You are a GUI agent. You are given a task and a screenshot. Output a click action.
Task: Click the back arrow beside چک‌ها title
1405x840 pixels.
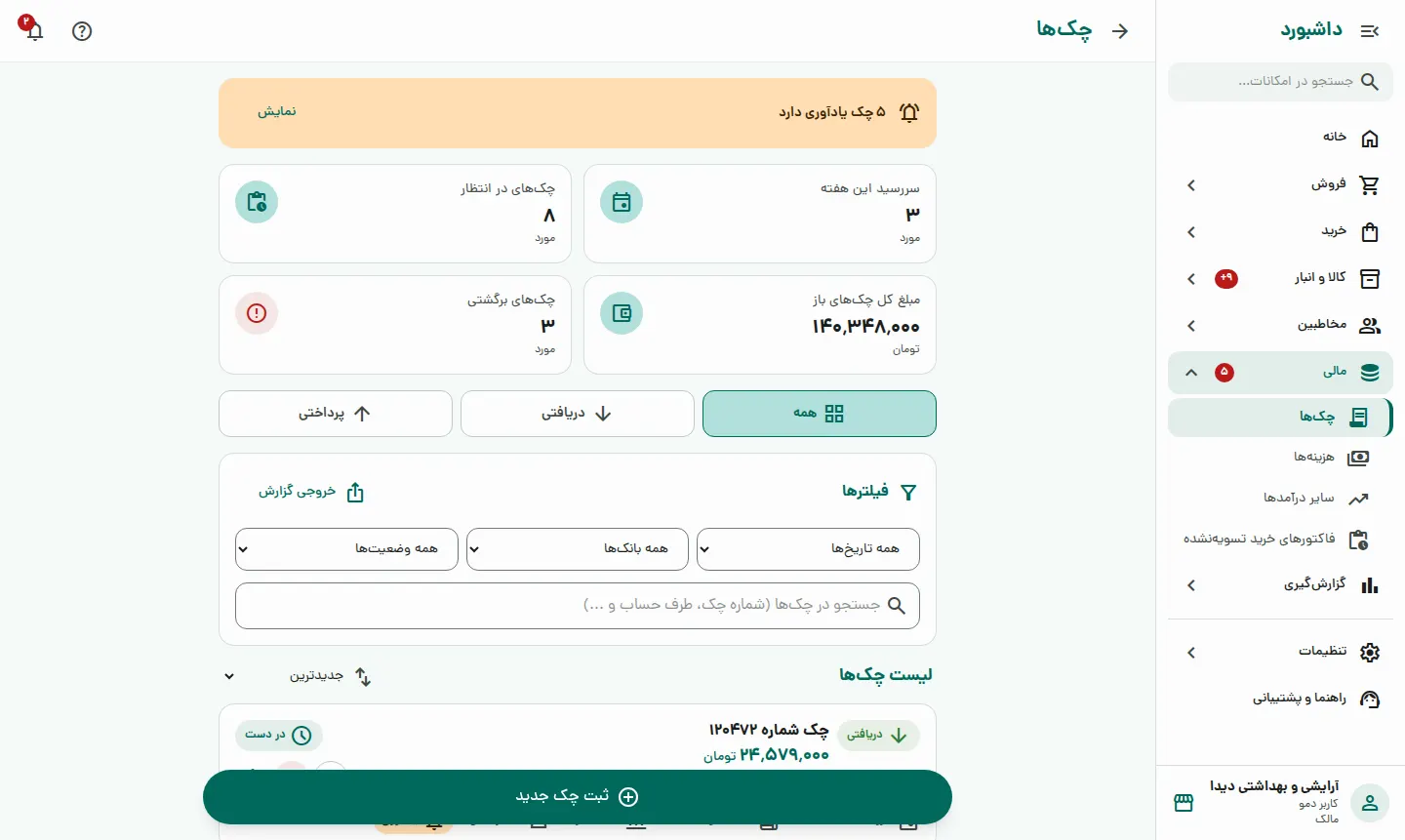click(x=1120, y=31)
